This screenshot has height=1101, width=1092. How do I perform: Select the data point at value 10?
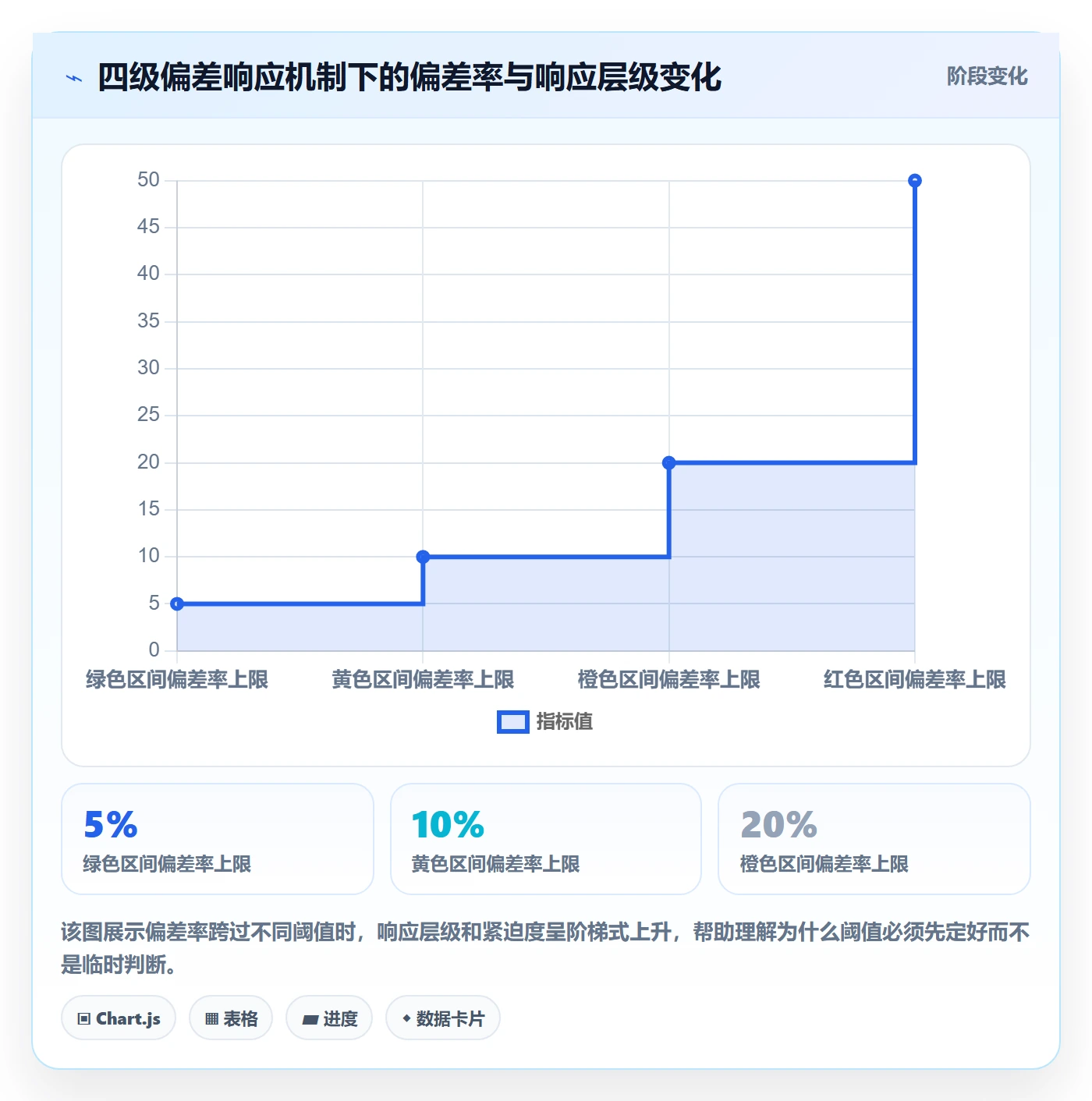point(423,557)
